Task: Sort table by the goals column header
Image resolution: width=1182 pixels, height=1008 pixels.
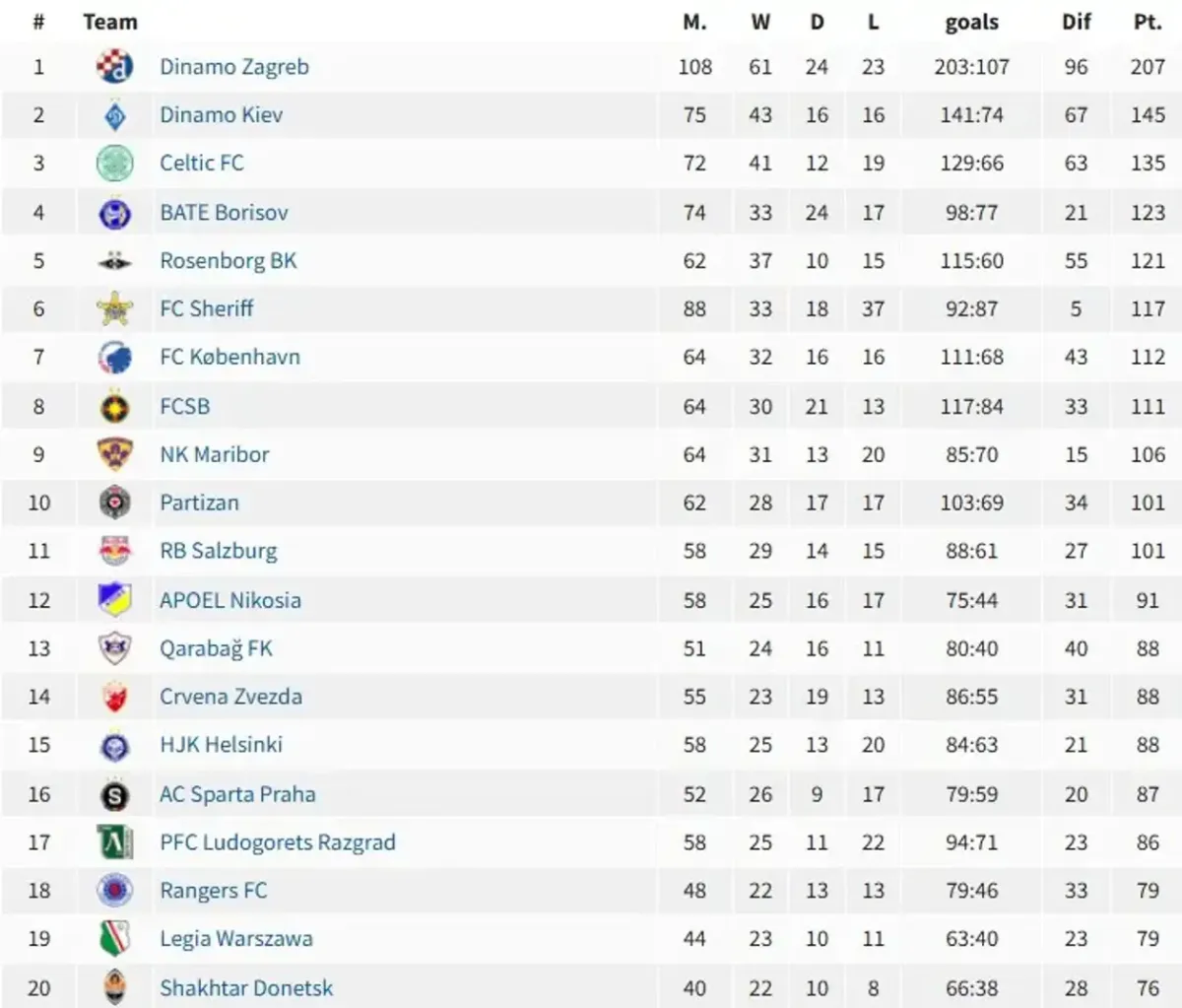Action: click(972, 23)
